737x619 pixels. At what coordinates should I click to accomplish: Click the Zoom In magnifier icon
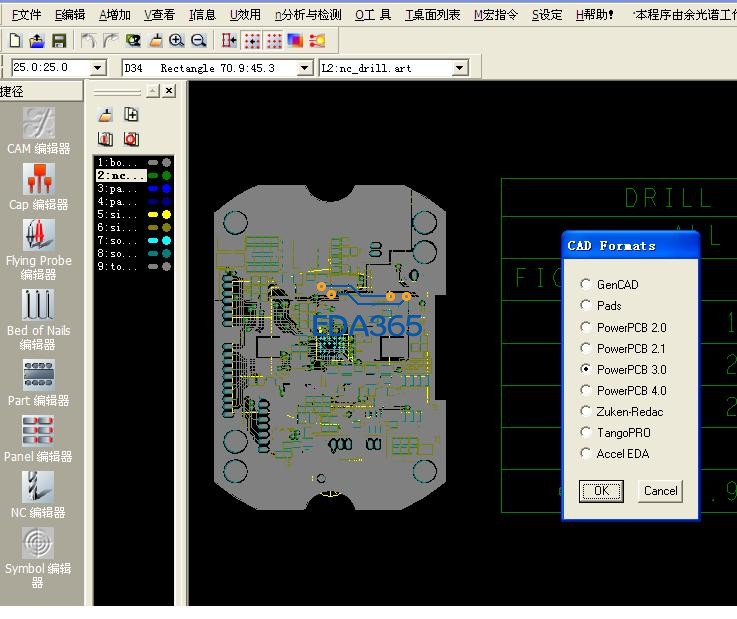click(x=177, y=41)
